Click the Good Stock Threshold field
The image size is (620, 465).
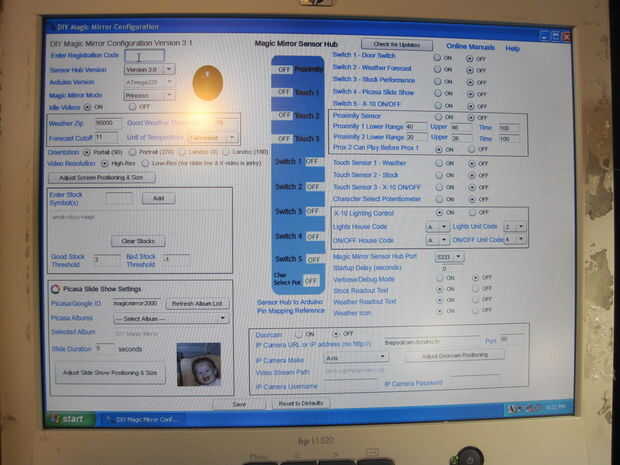tap(107, 260)
